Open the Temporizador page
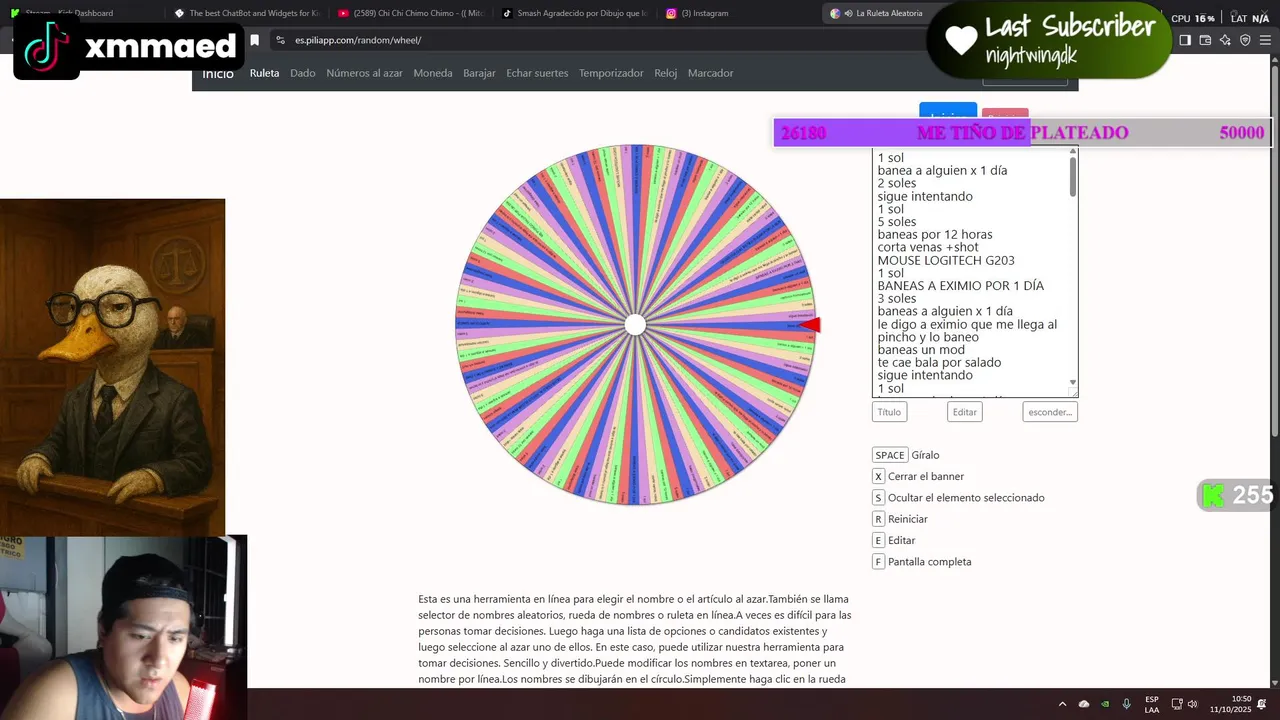Image resolution: width=1280 pixels, height=720 pixels. tap(611, 73)
